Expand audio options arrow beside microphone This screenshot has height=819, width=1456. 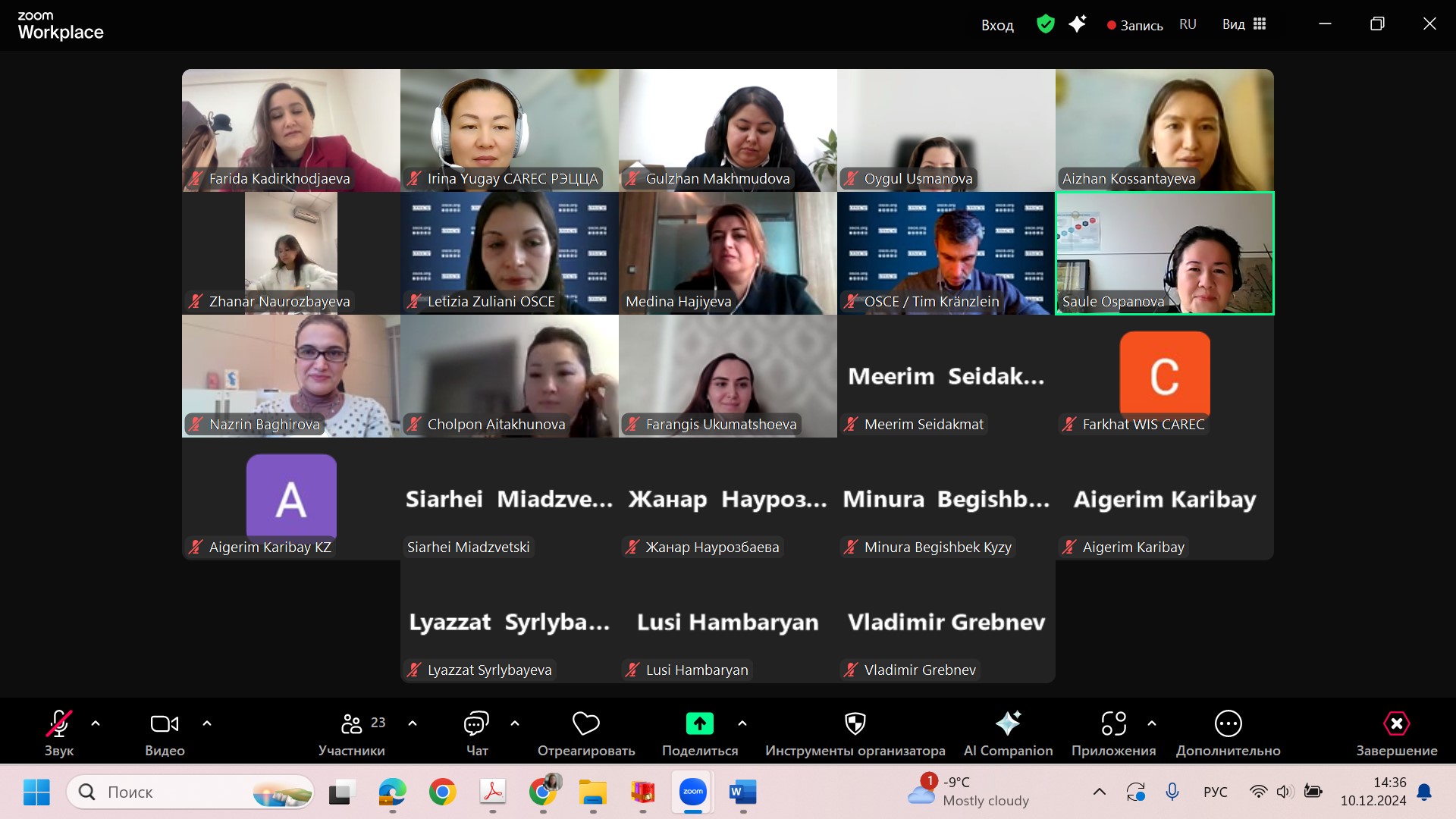[96, 724]
